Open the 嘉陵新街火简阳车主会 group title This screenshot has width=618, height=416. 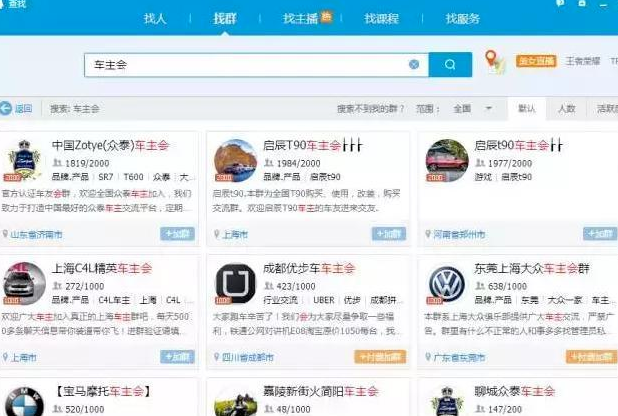point(320,391)
